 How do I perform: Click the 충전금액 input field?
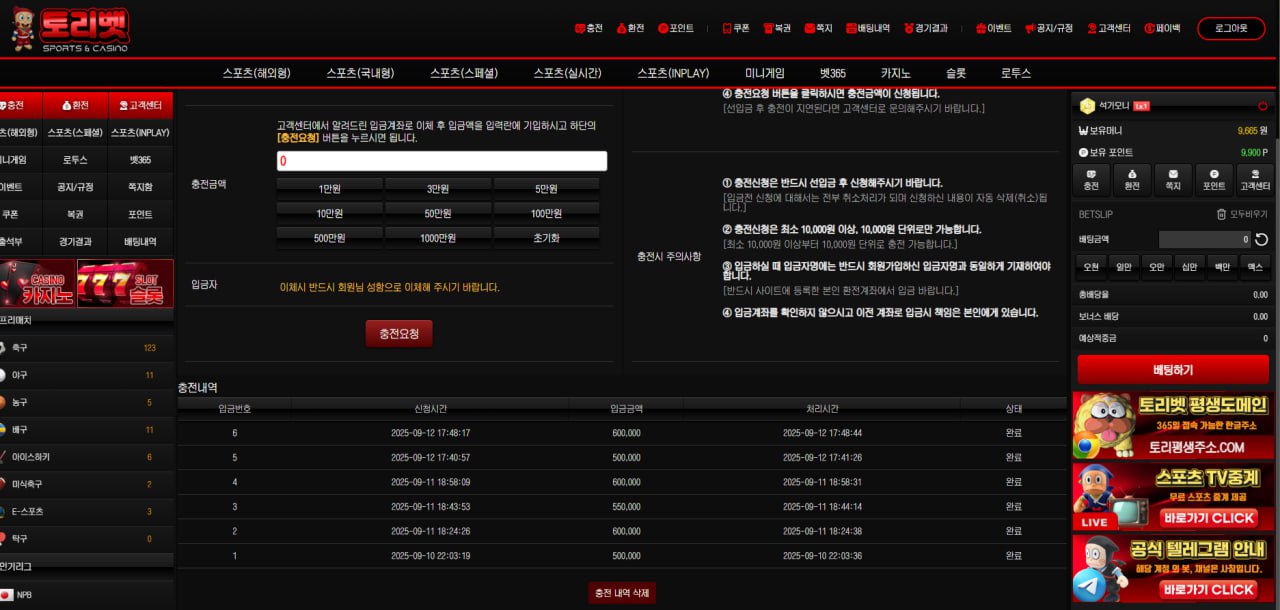click(441, 161)
